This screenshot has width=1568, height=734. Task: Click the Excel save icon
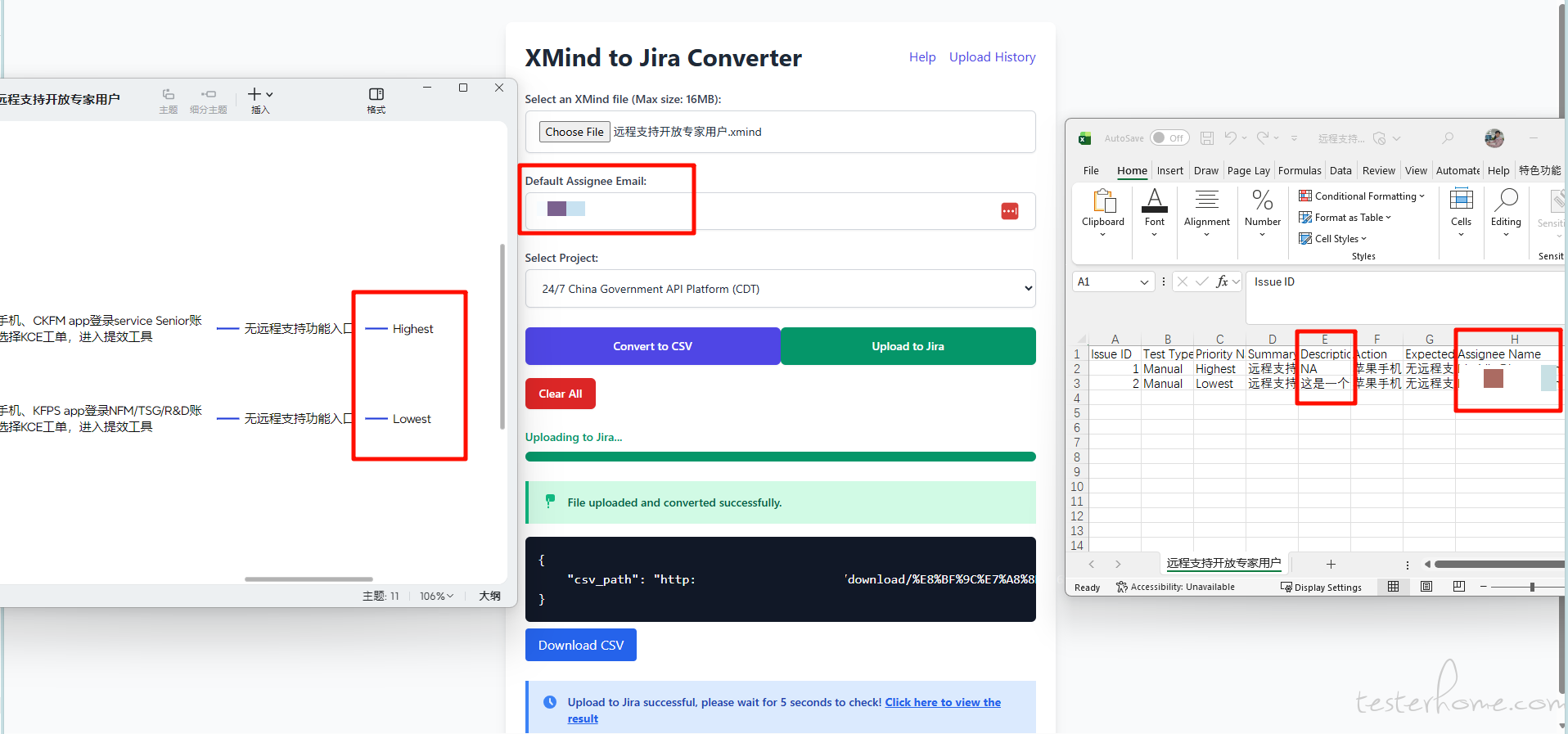click(1206, 138)
